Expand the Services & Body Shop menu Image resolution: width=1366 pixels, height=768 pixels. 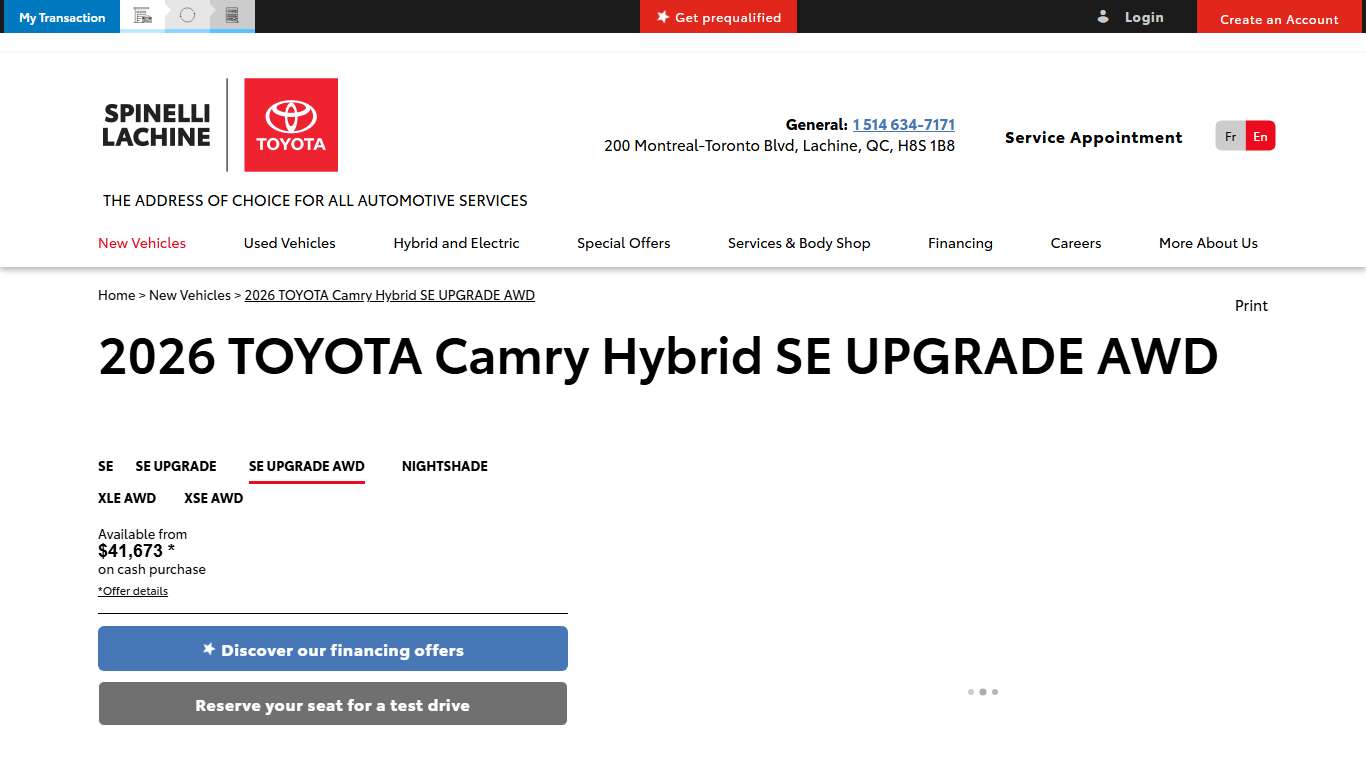[799, 243]
